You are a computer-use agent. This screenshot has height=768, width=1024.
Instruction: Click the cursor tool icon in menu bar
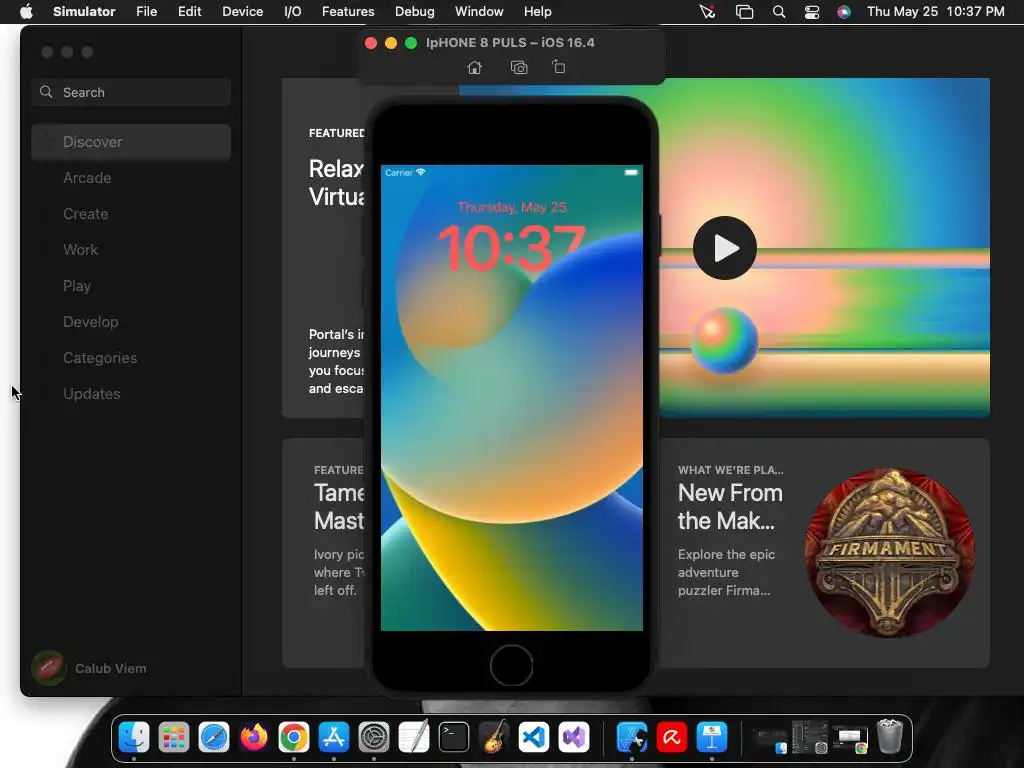pos(707,11)
